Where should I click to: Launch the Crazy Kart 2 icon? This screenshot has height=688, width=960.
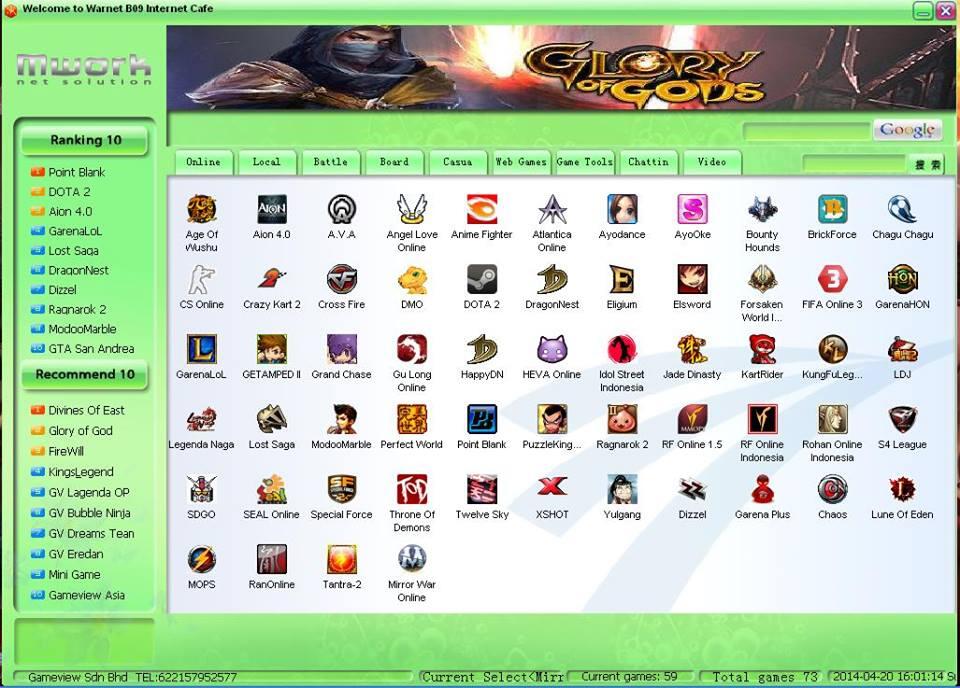(x=271, y=280)
